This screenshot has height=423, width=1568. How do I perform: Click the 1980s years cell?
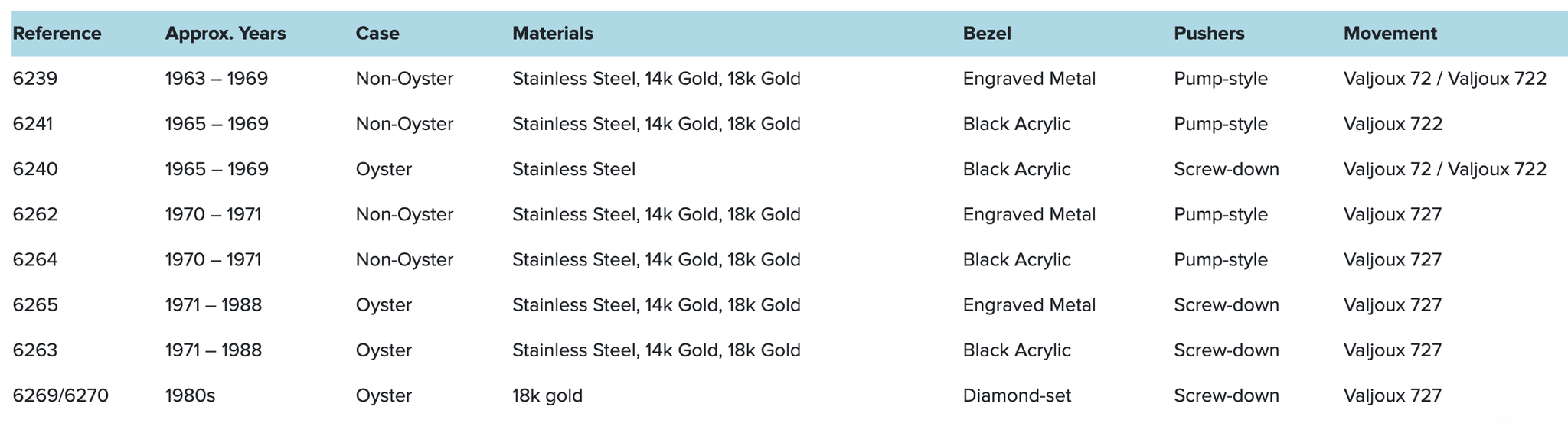coord(191,395)
